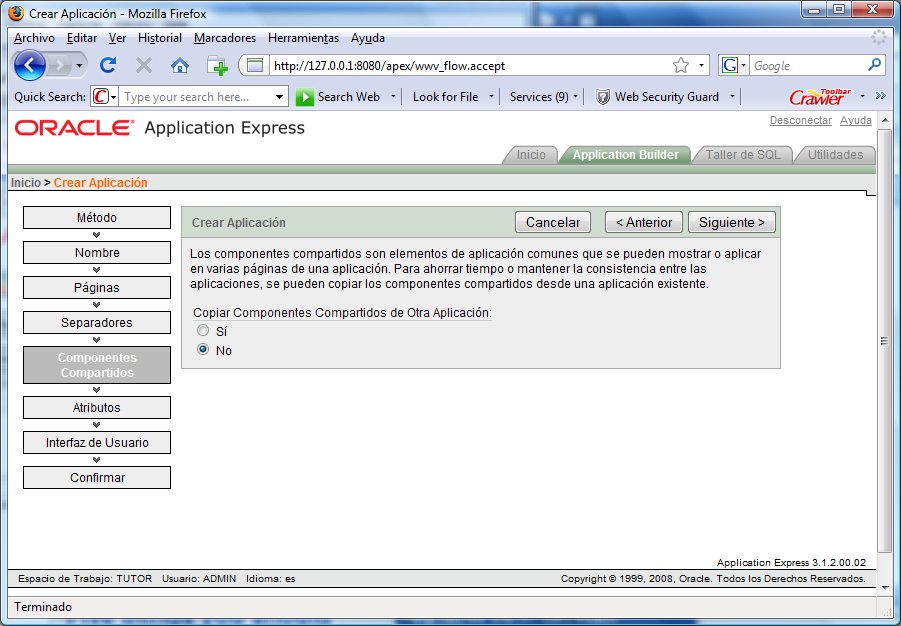The height and width of the screenshot is (626, 901).
Task: Click the Cancelar button
Action: click(553, 222)
